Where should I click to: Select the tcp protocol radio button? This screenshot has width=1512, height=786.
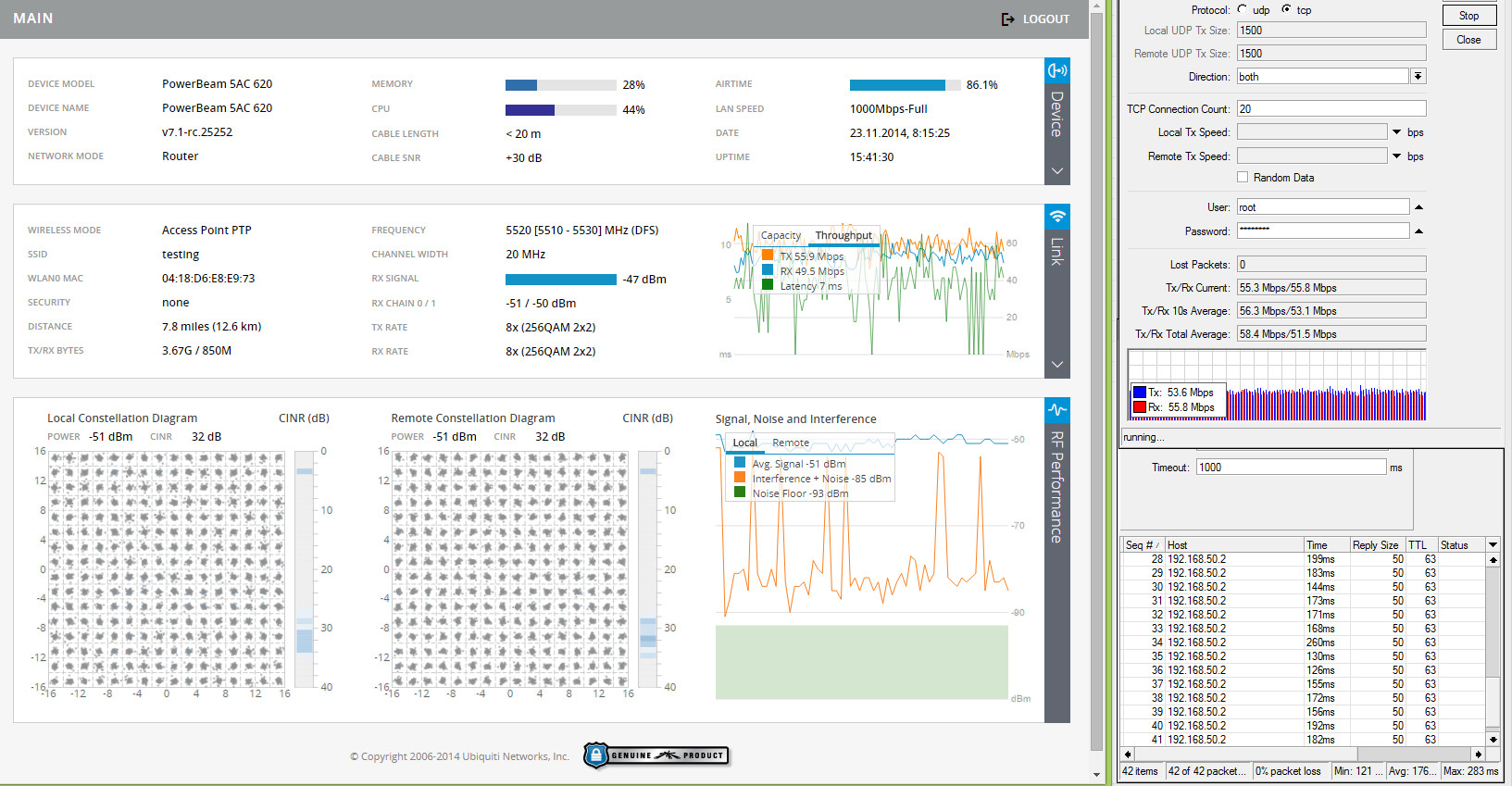pos(1286,9)
